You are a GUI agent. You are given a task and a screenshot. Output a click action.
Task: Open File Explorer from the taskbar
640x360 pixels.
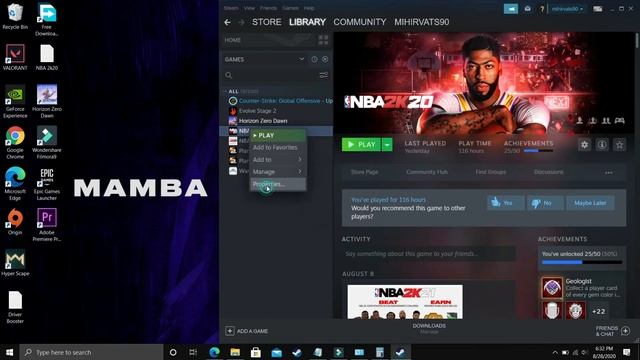click(x=235, y=352)
